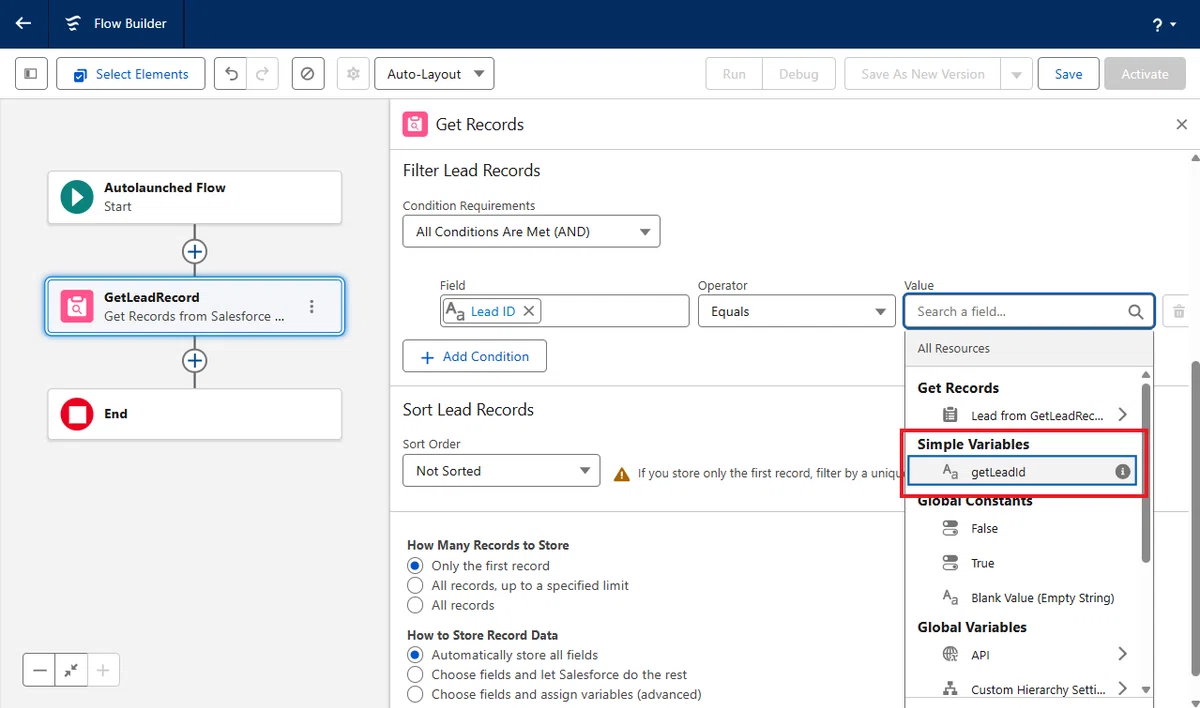1200x708 pixels.
Task: Add element after Autolaunched Flow Start
Action: pos(194,251)
